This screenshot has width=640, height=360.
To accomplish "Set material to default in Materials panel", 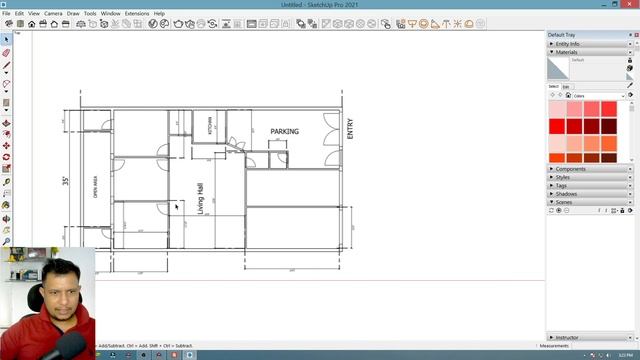I will click(x=630, y=77).
